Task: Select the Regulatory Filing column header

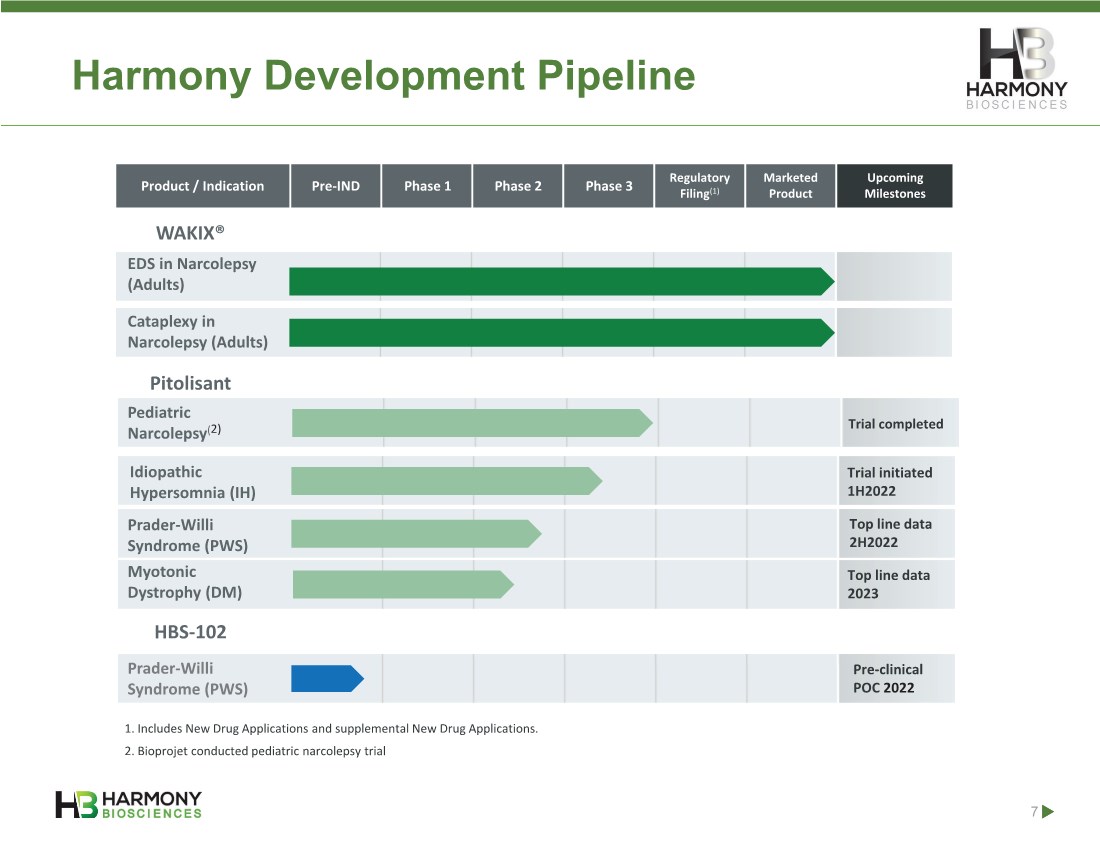Action: coord(699,186)
